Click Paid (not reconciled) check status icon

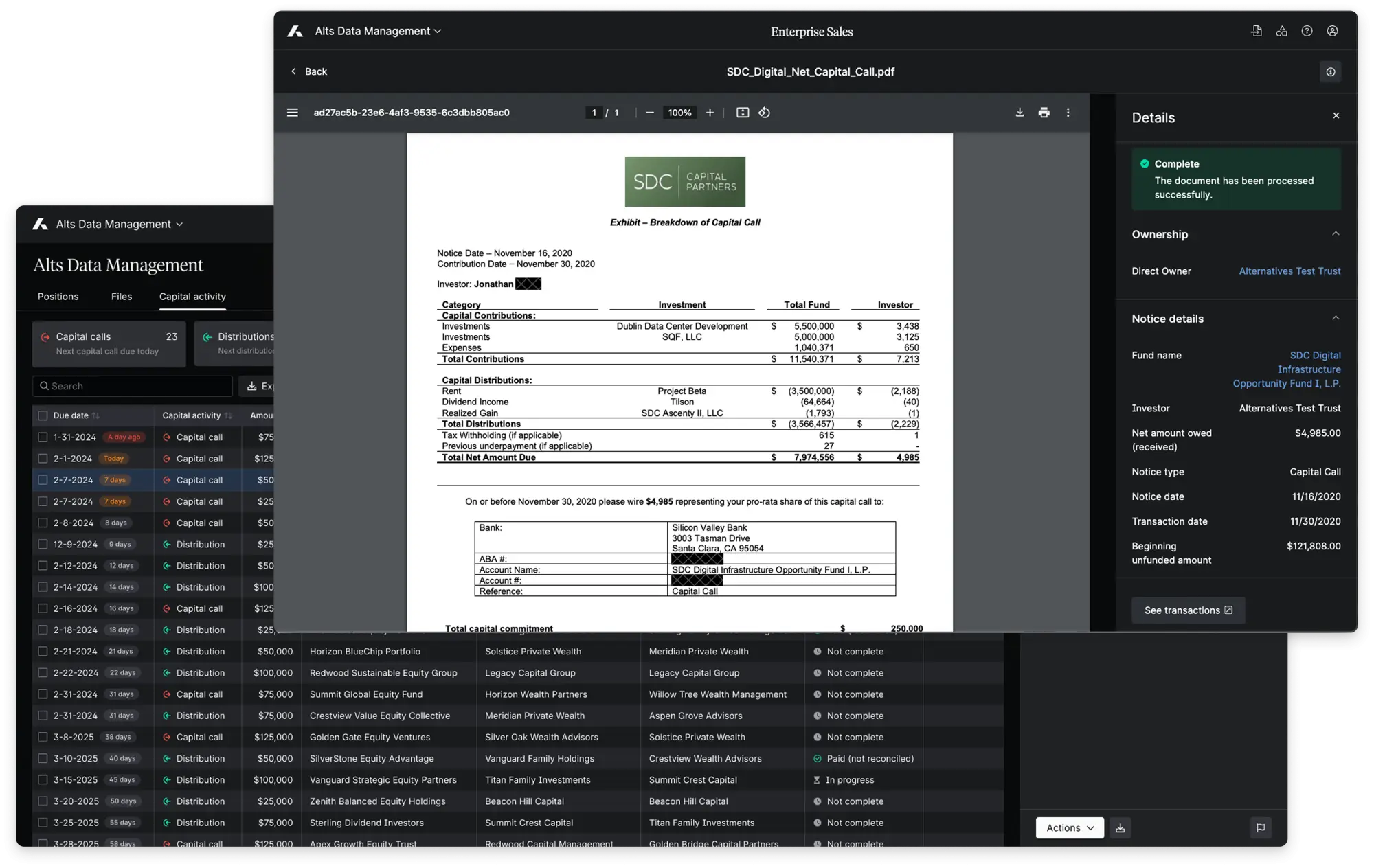(818, 759)
